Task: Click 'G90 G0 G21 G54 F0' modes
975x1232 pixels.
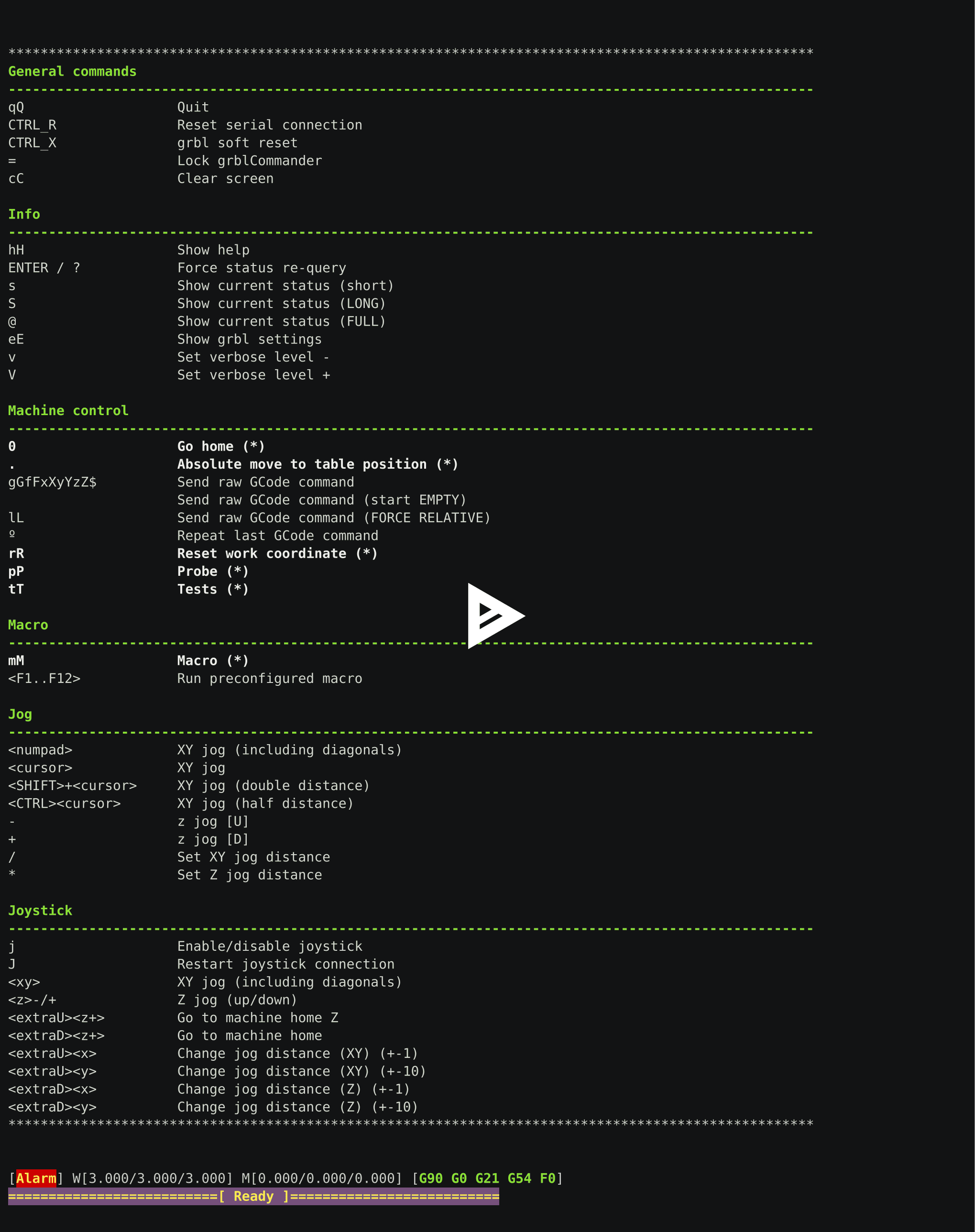Action: click(x=487, y=1178)
